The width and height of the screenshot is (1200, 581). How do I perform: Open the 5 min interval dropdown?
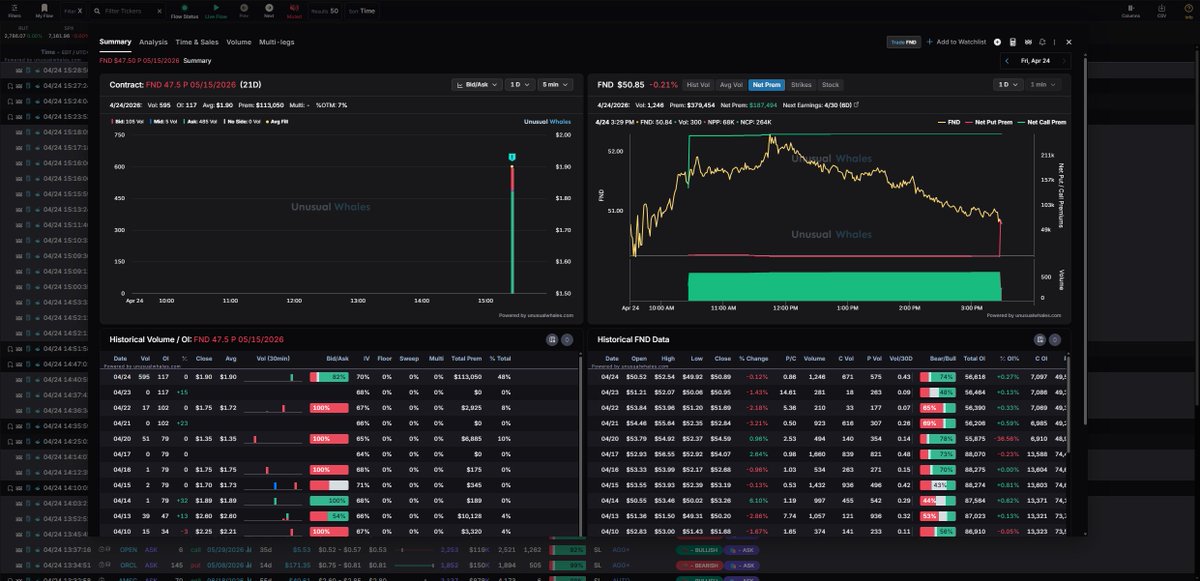pos(556,85)
